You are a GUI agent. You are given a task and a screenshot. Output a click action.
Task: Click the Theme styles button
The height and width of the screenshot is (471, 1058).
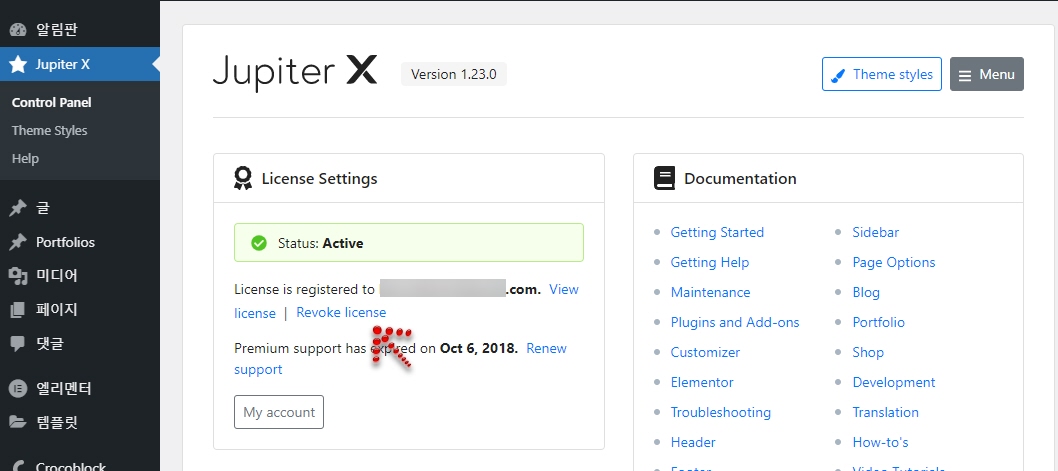coord(882,74)
